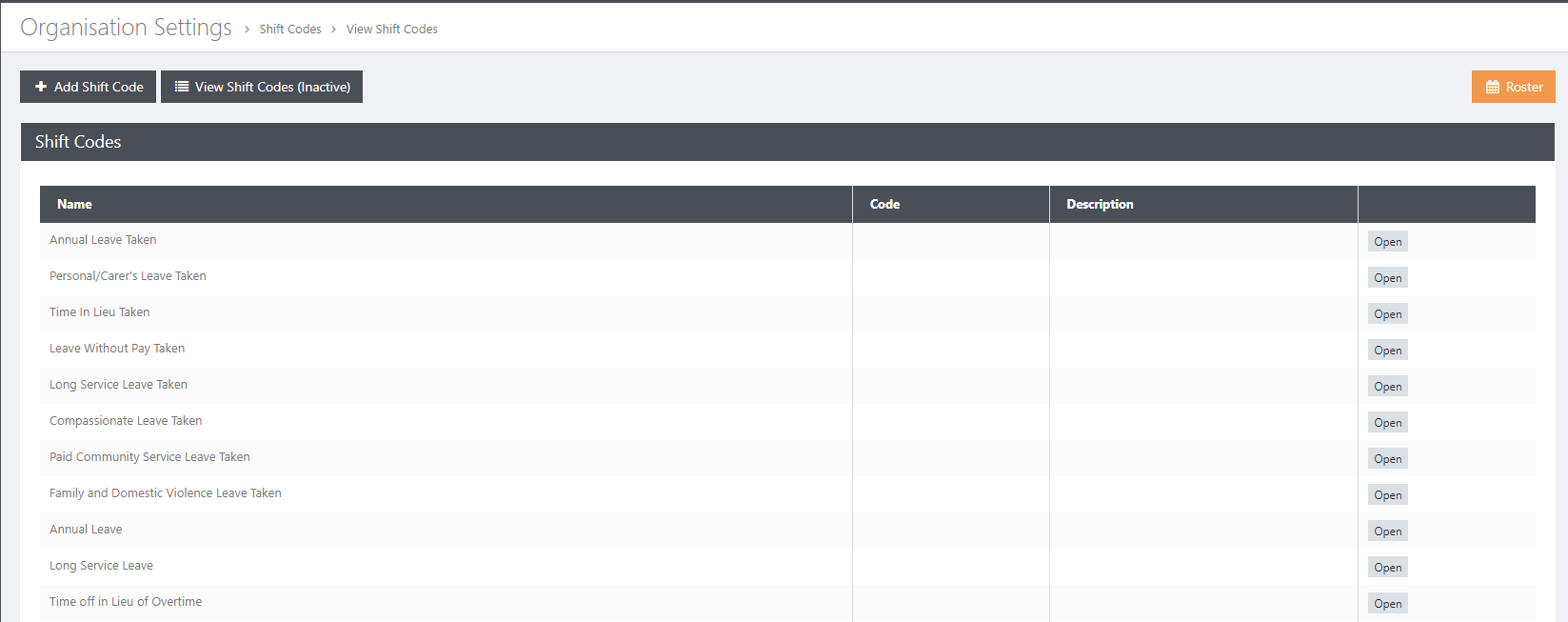Click the Add Shift Code button

coord(88,87)
